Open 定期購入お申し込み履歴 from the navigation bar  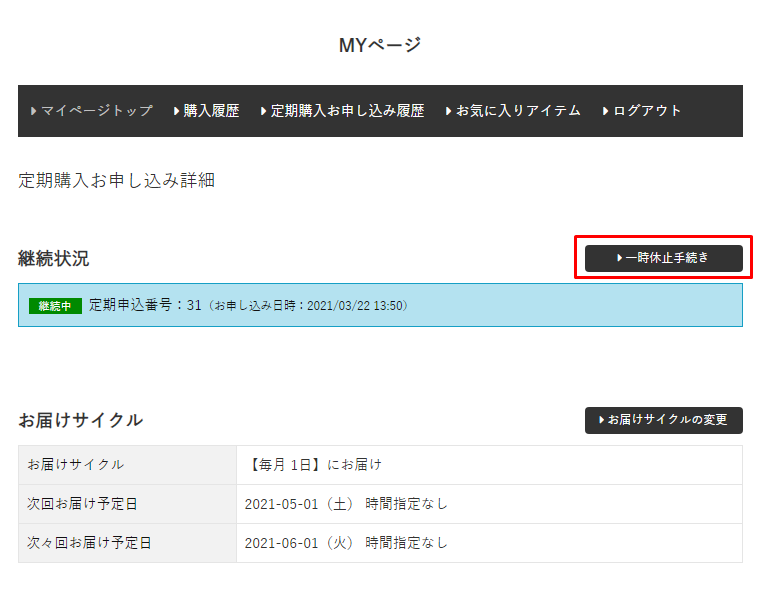347,111
